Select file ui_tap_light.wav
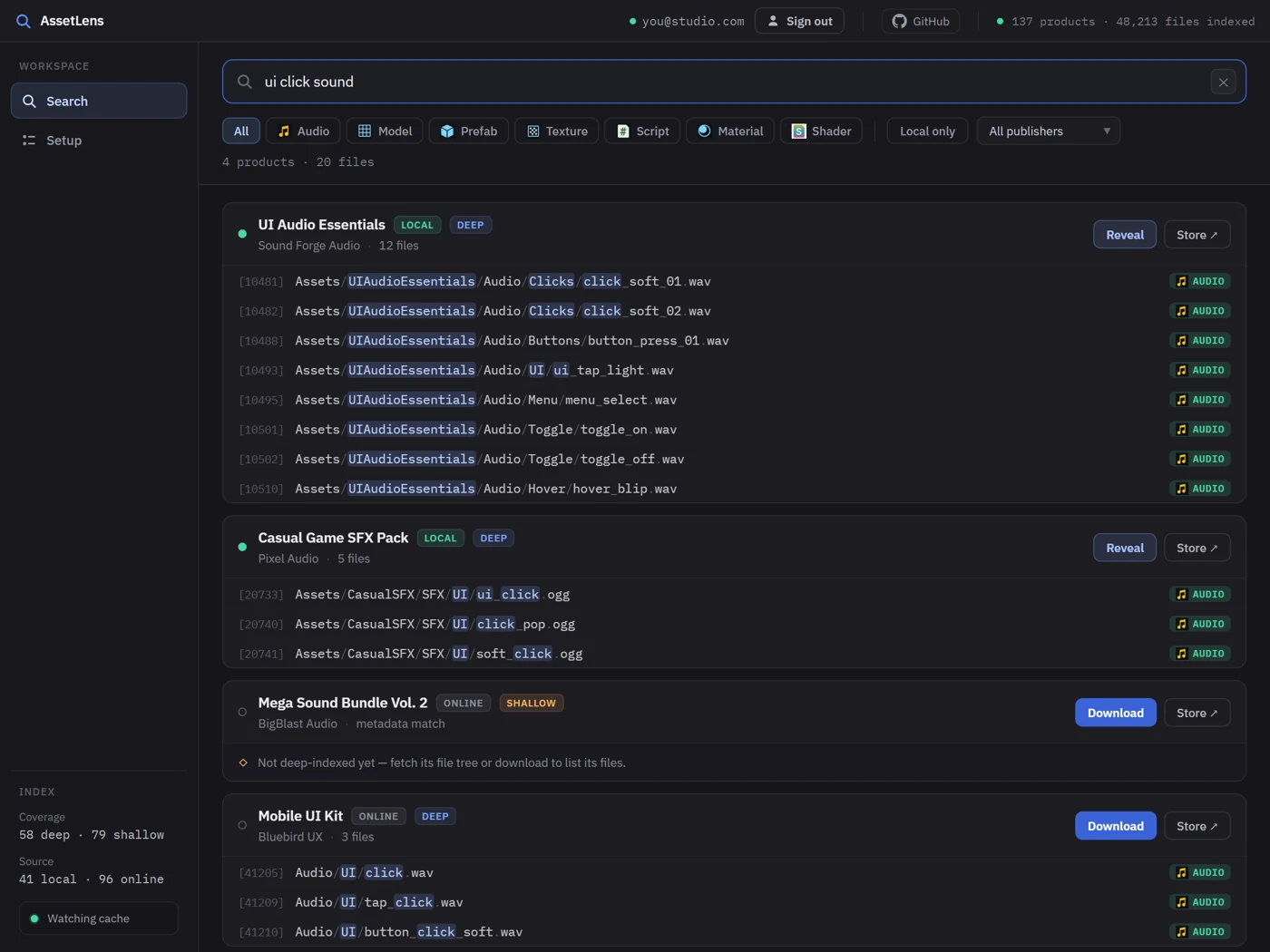Image resolution: width=1270 pixels, height=952 pixels. pyautogui.click(x=734, y=370)
